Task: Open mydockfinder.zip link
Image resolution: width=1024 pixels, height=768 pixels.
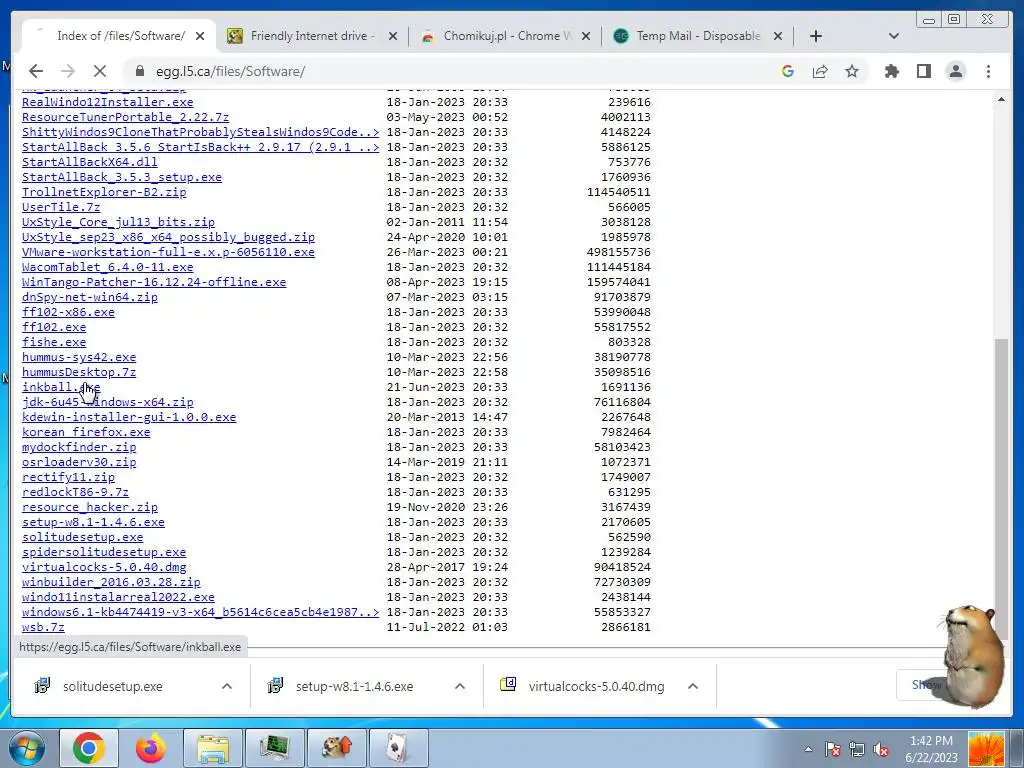Action: [x=79, y=447]
